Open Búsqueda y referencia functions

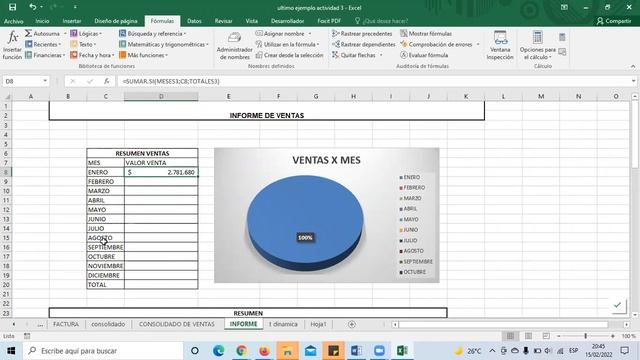pyautogui.click(x=152, y=33)
